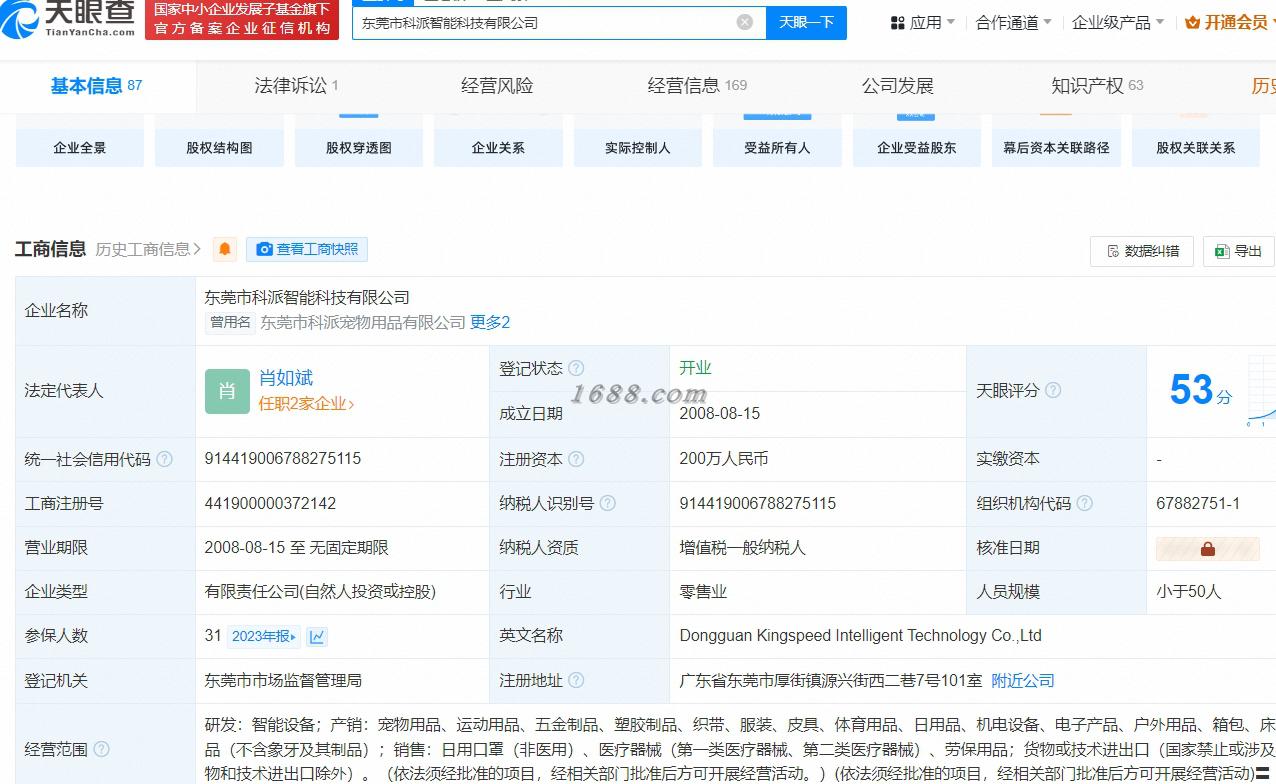Open the 企业关系 chart card
Image resolution: width=1276 pixels, height=784 pixels.
click(498, 142)
